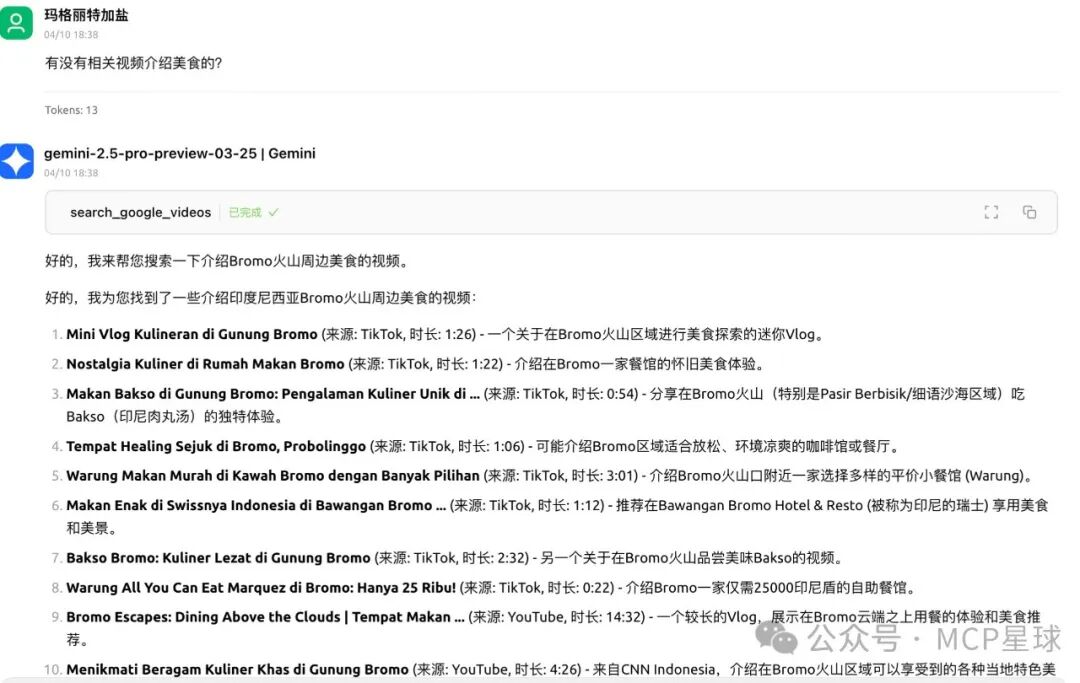Click the Tokens: 13 counter

tap(71, 110)
